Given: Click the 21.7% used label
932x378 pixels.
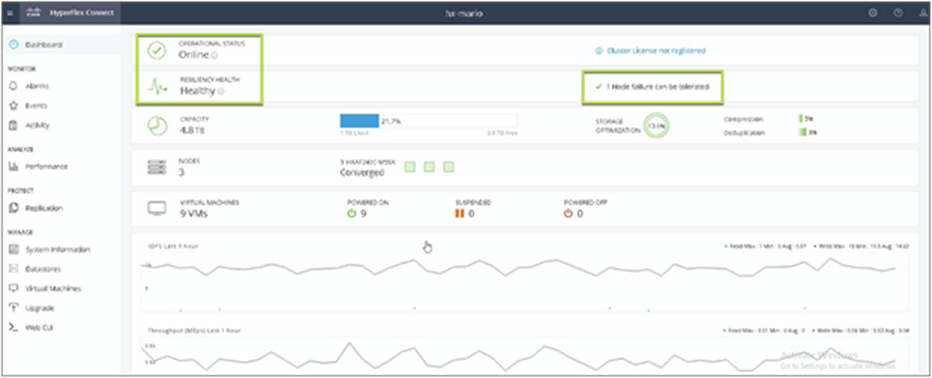Looking at the screenshot, I should [392, 121].
